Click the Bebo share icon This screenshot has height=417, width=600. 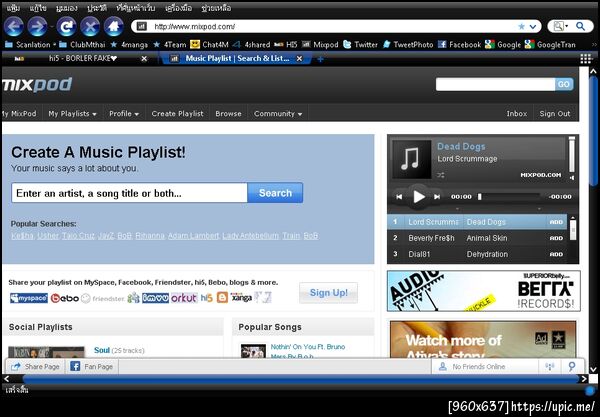65,298
